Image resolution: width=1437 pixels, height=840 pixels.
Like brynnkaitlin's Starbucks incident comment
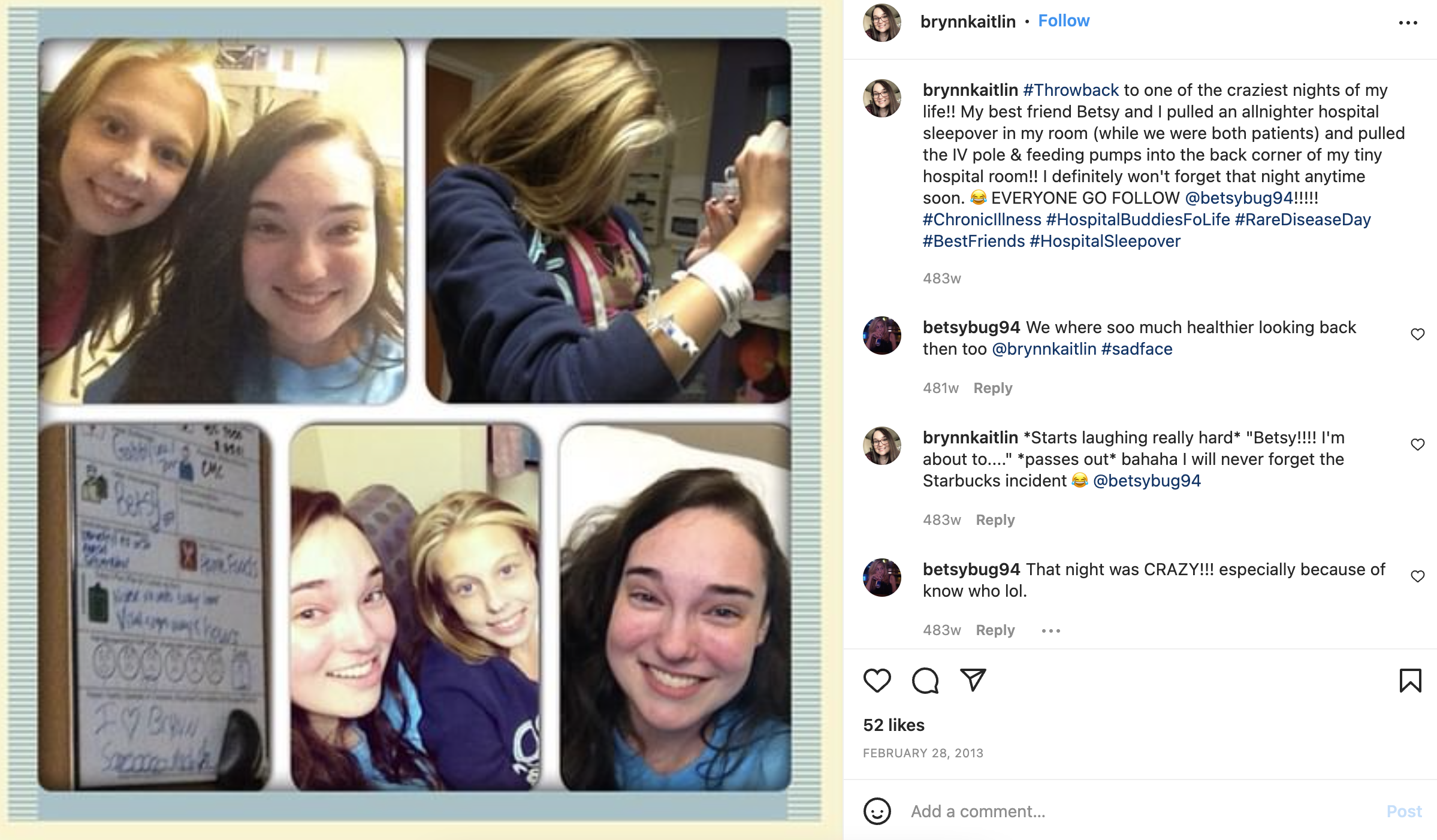point(1417,445)
